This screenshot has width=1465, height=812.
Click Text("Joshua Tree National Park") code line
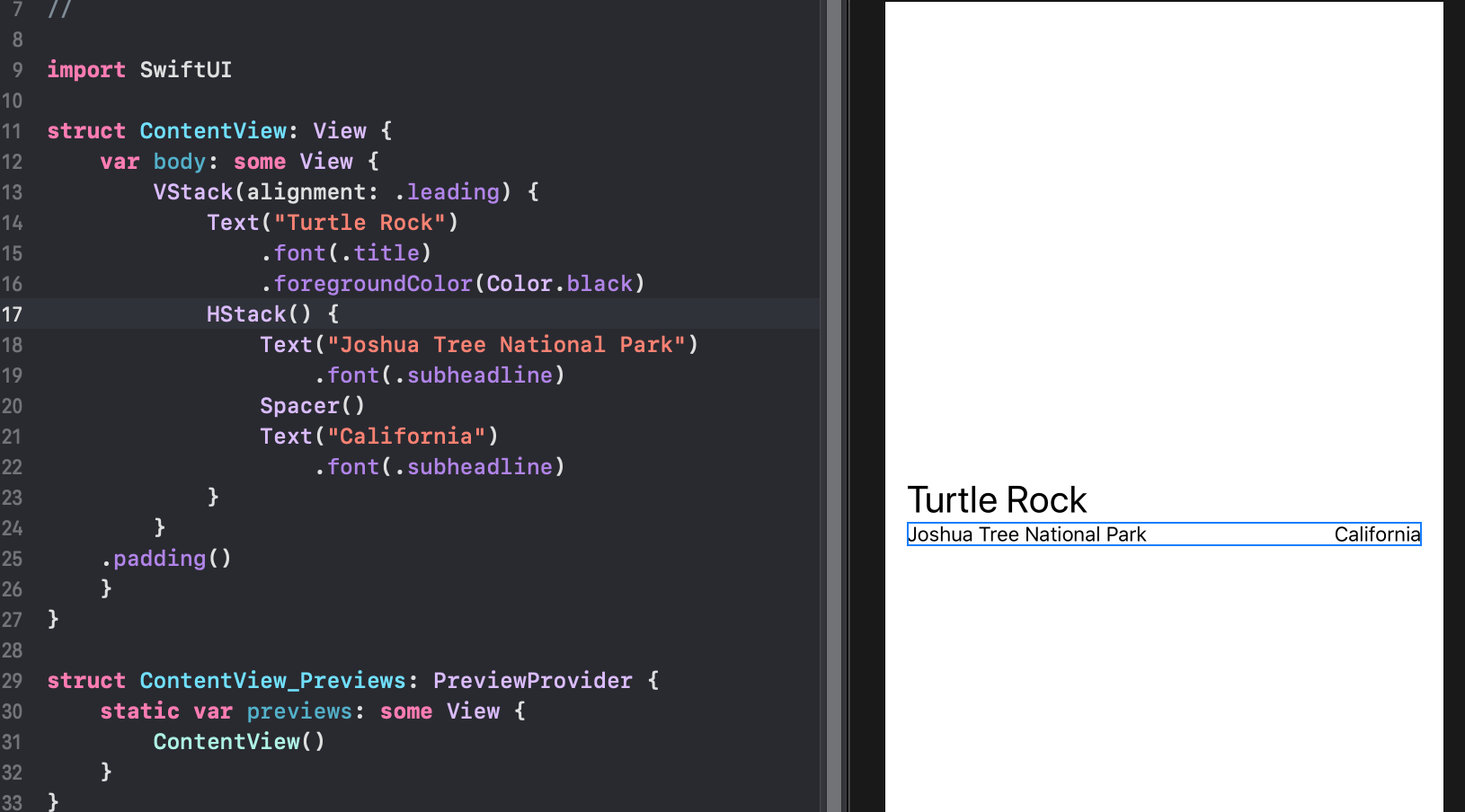pyautogui.click(x=479, y=345)
